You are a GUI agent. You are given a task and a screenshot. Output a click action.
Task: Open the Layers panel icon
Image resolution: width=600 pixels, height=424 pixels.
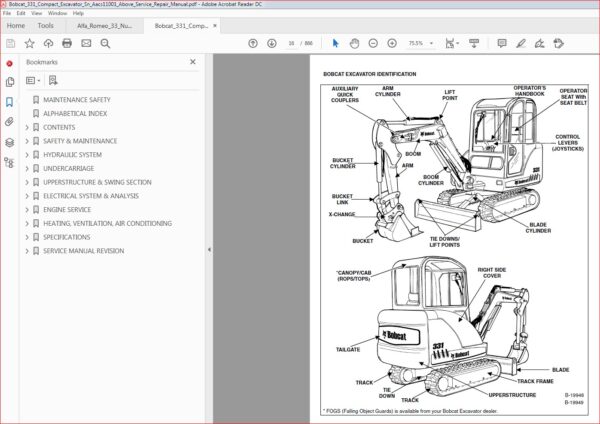click(10, 142)
